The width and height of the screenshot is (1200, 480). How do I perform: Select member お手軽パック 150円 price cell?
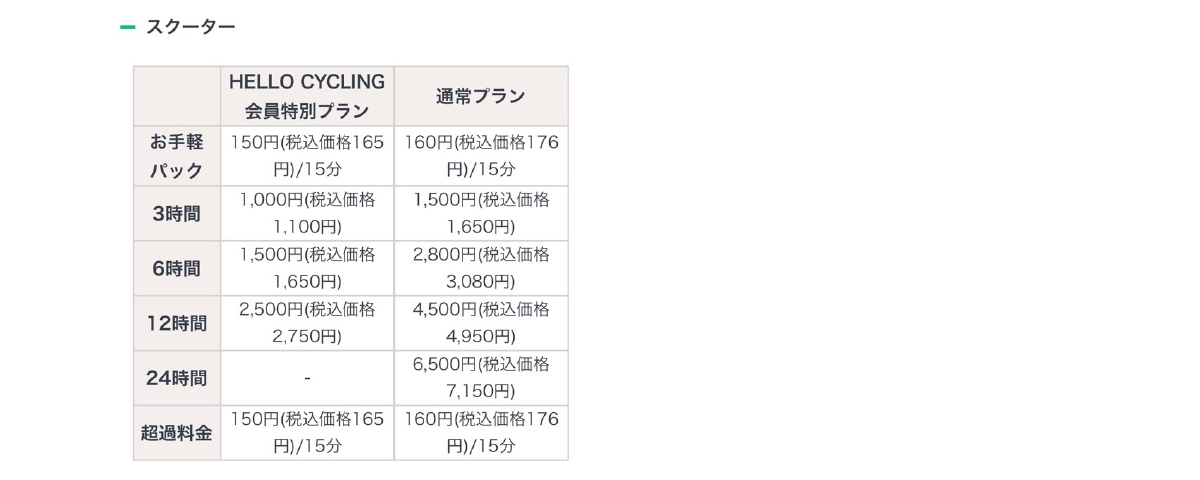[x=307, y=156]
